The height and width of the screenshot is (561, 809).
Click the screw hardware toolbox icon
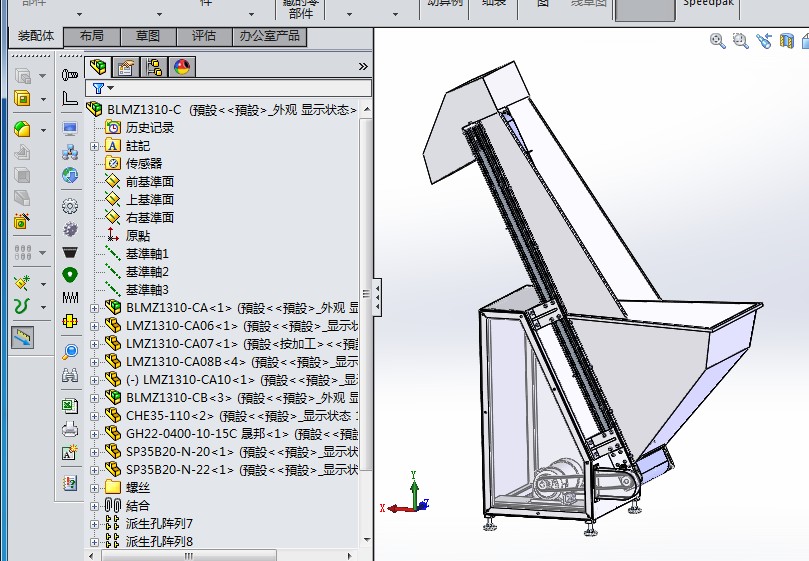pos(70,75)
